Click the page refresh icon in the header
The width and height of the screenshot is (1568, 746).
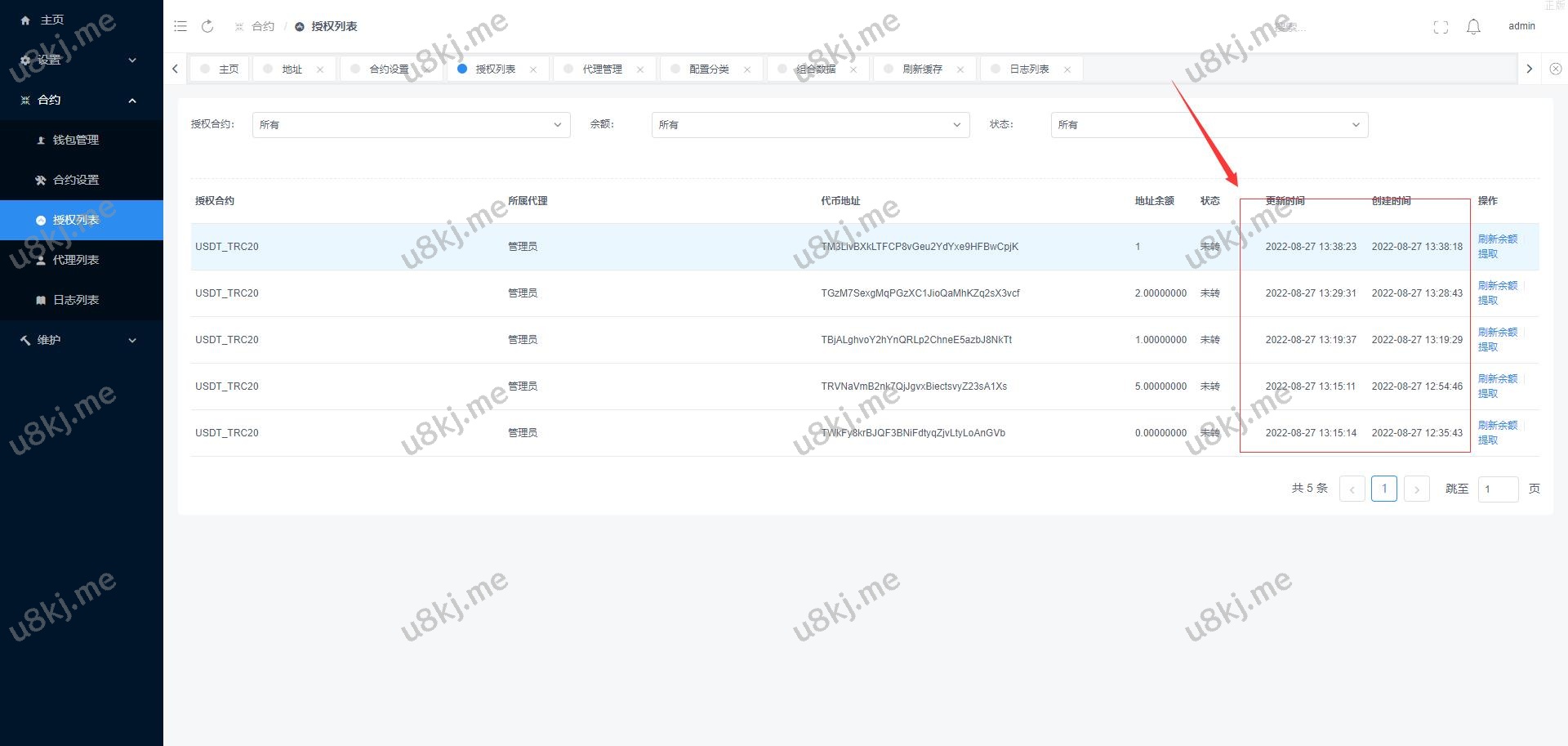pyautogui.click(x=207, y=25)
